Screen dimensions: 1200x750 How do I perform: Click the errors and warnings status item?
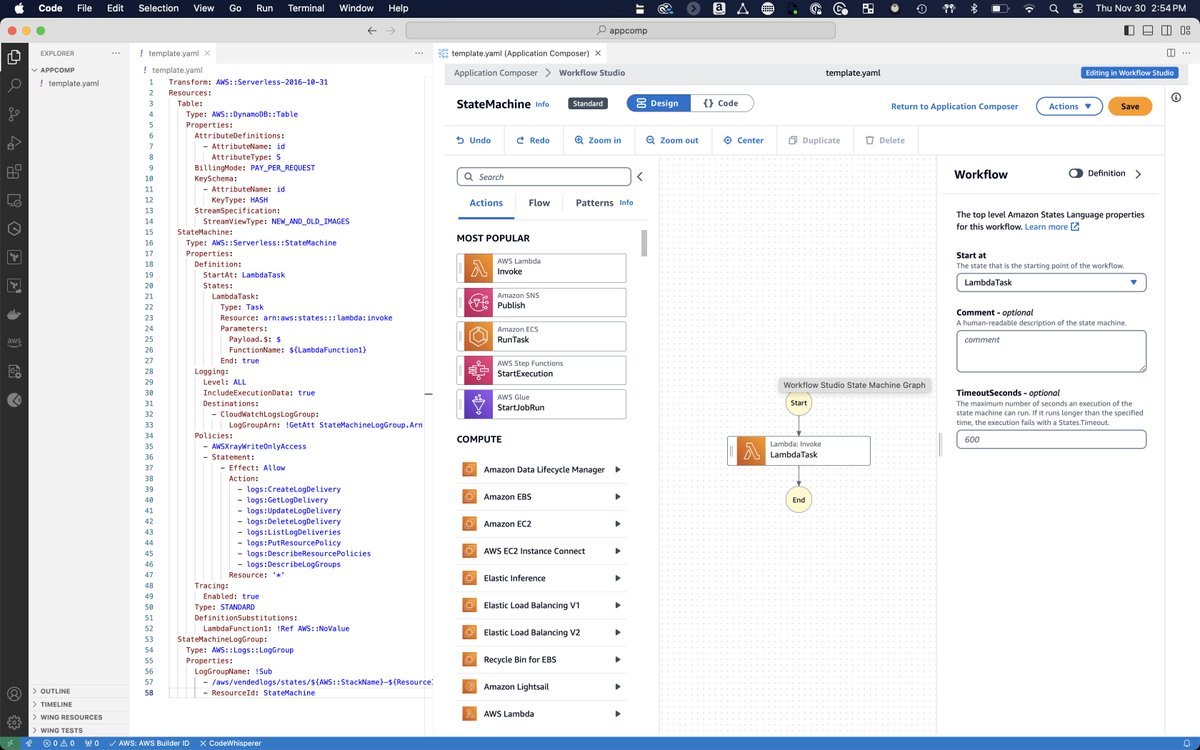point(59,744)
